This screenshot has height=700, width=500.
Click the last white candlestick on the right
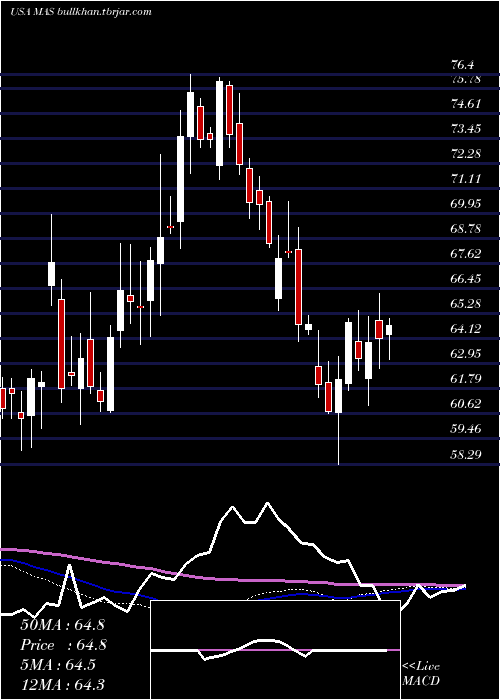click(x=389, y=330)
